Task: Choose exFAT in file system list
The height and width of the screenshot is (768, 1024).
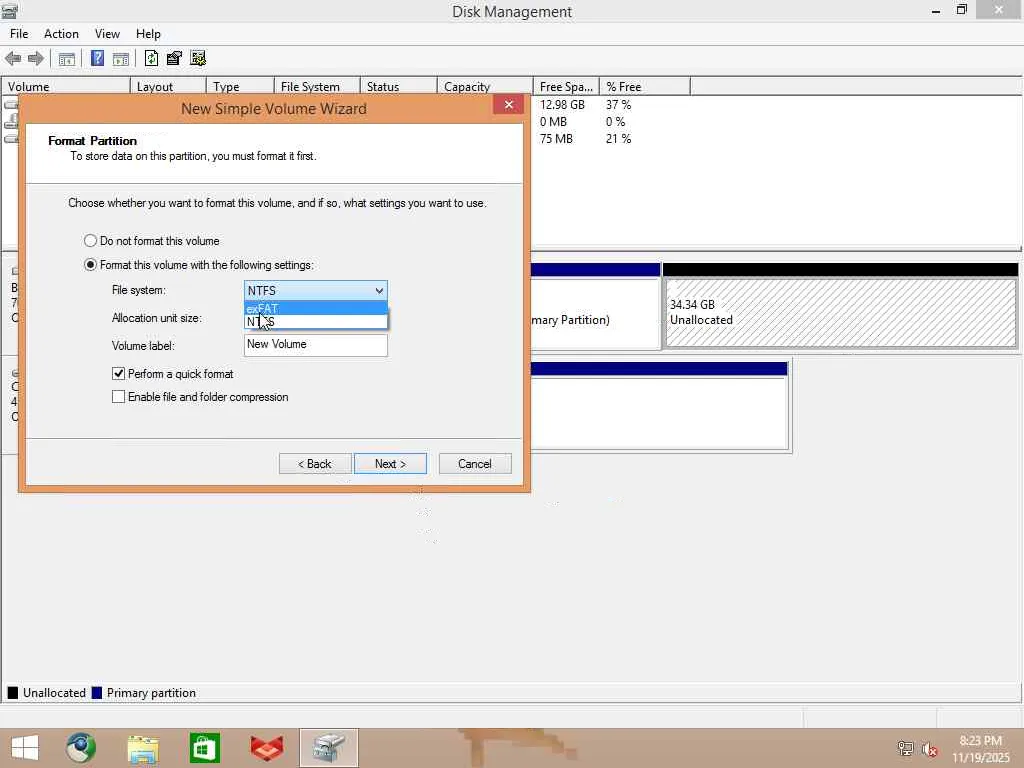Action: point(315,308)
